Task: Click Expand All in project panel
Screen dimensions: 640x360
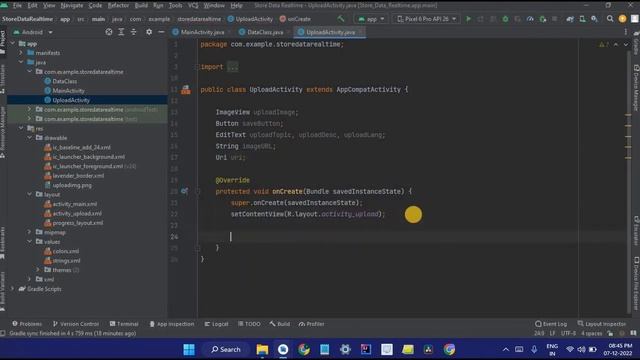Action: [x=121, y=32]
